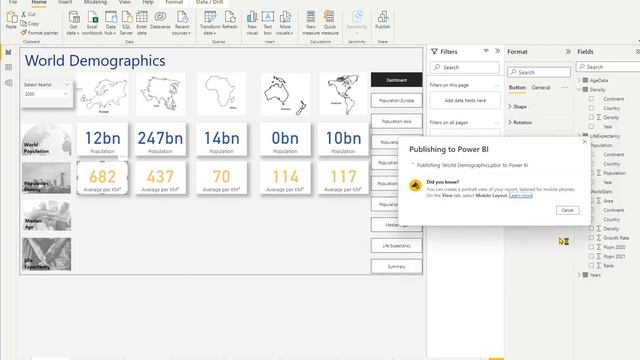The height and width of the screenshot is (360, 640).
Task: Open More visuals menu
Action: (285, 23)
